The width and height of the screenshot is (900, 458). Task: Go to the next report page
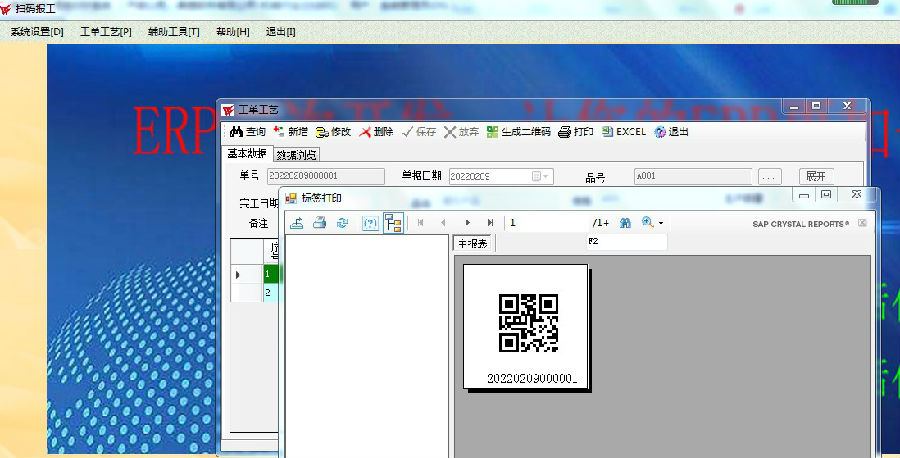pyautogui.click(x=467, y=223)
